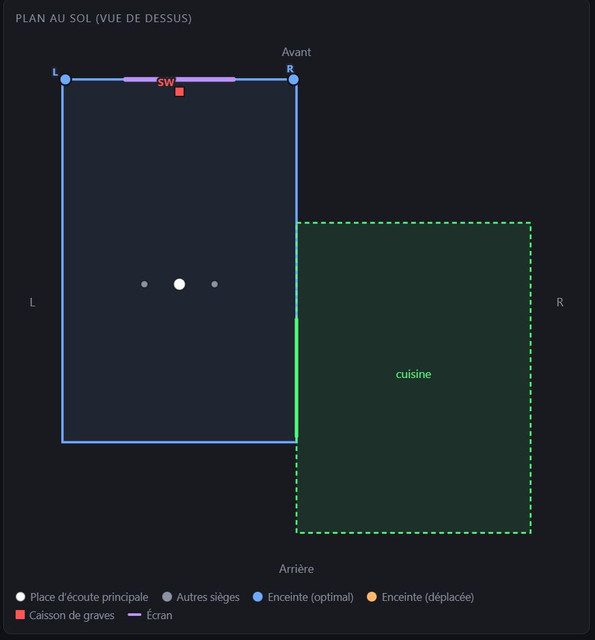Click the legend entry Caisson de graves
This screenshot has width=595, height=640.
65,615
